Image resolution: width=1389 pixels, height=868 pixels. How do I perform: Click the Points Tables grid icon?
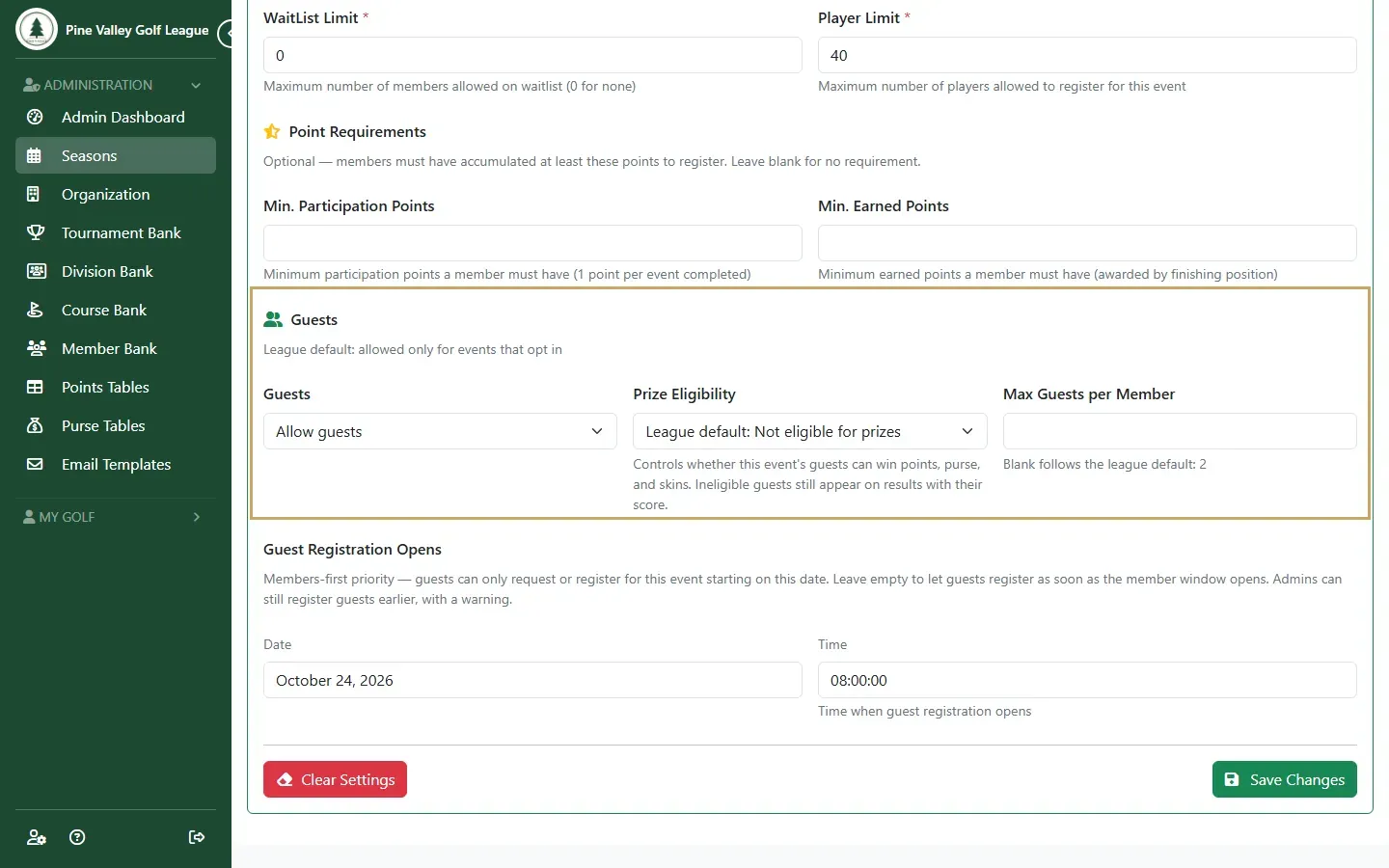pos(35,387)
